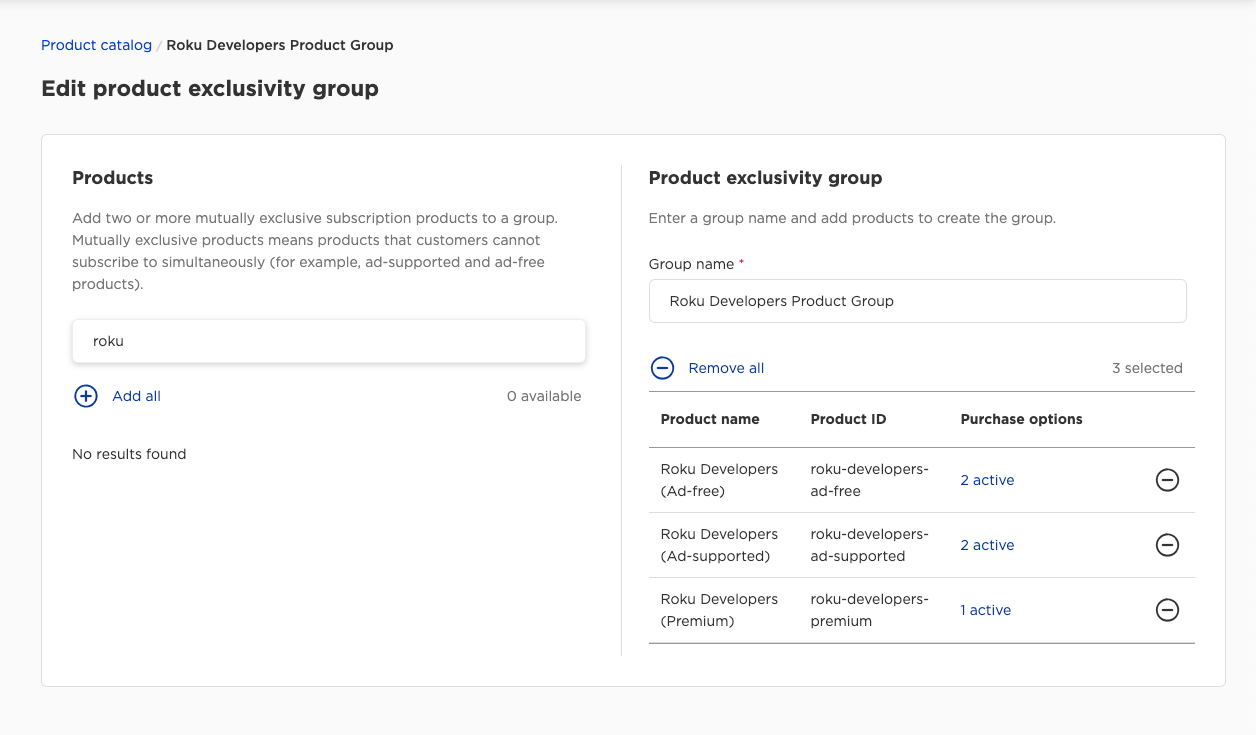Viewport: 1256px width, 735px height.
Task: Remove Roku Developers (Ad-free) using its minus icon
Action: [1167, 480]
